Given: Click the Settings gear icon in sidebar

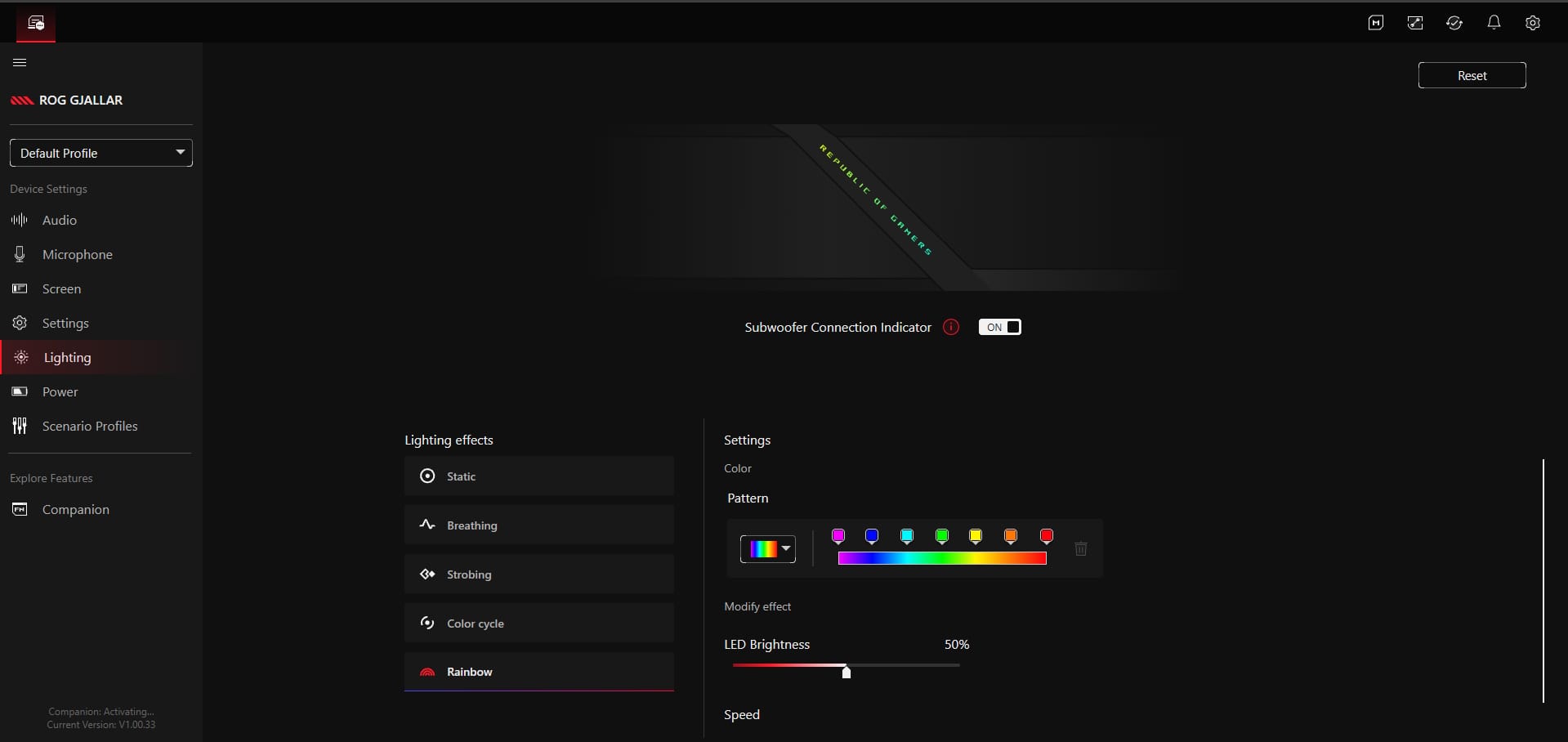Looking at the screenshot, I should coord(20,323).
